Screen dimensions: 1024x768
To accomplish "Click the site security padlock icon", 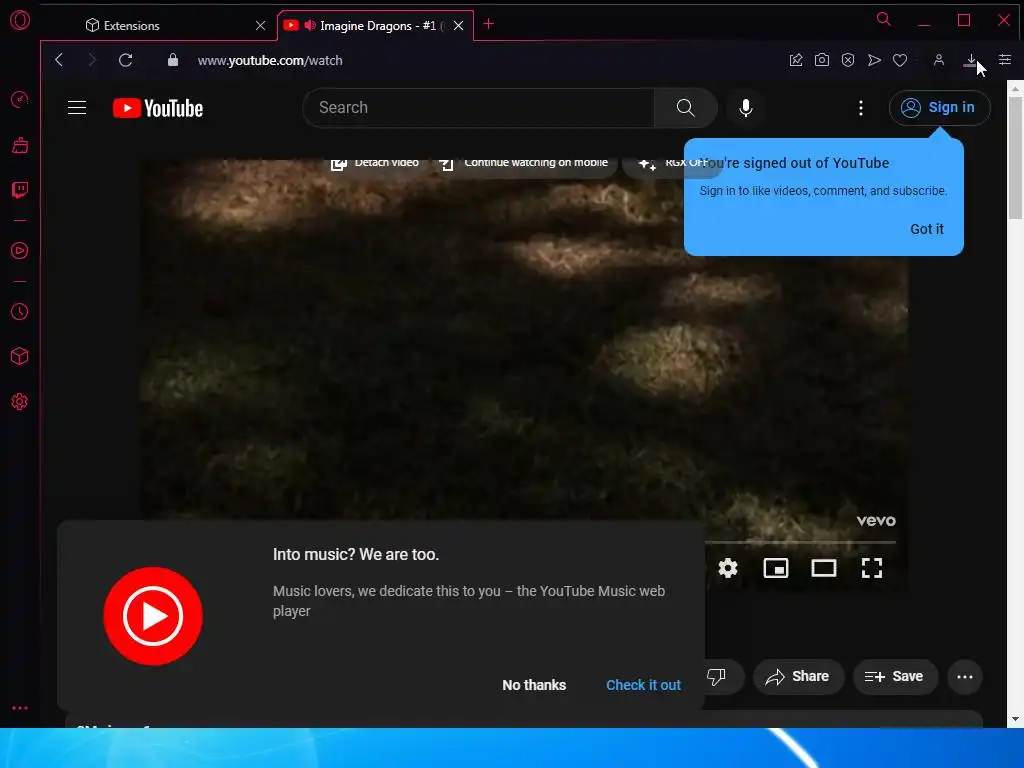I will tap(172, 60).
